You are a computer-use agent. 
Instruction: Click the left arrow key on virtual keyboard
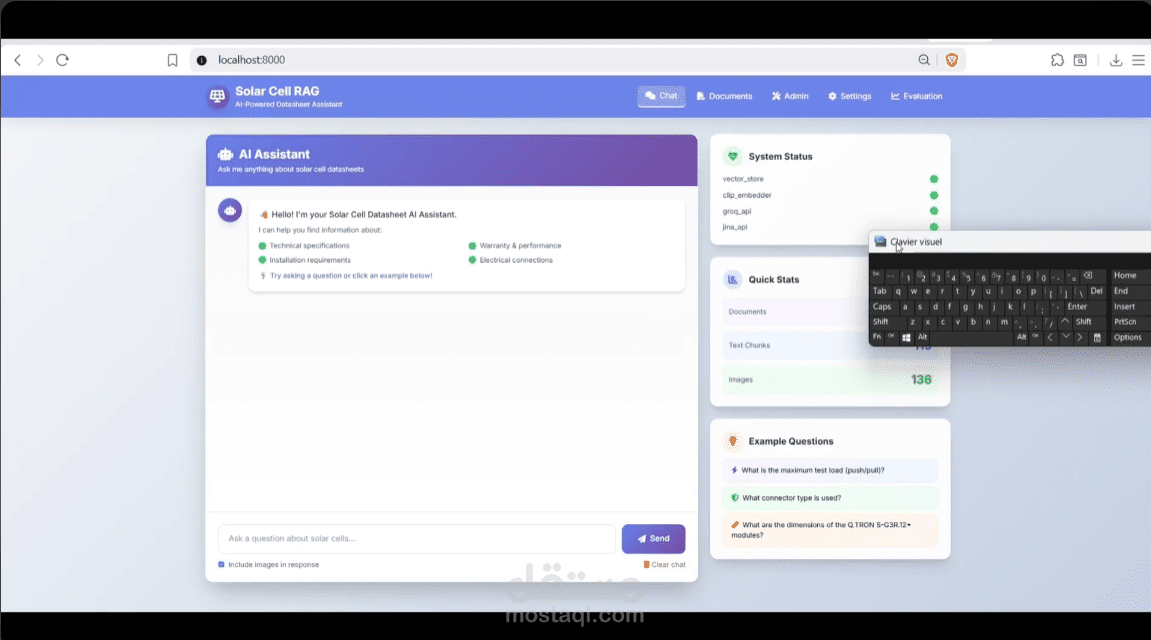point(1051,338)
